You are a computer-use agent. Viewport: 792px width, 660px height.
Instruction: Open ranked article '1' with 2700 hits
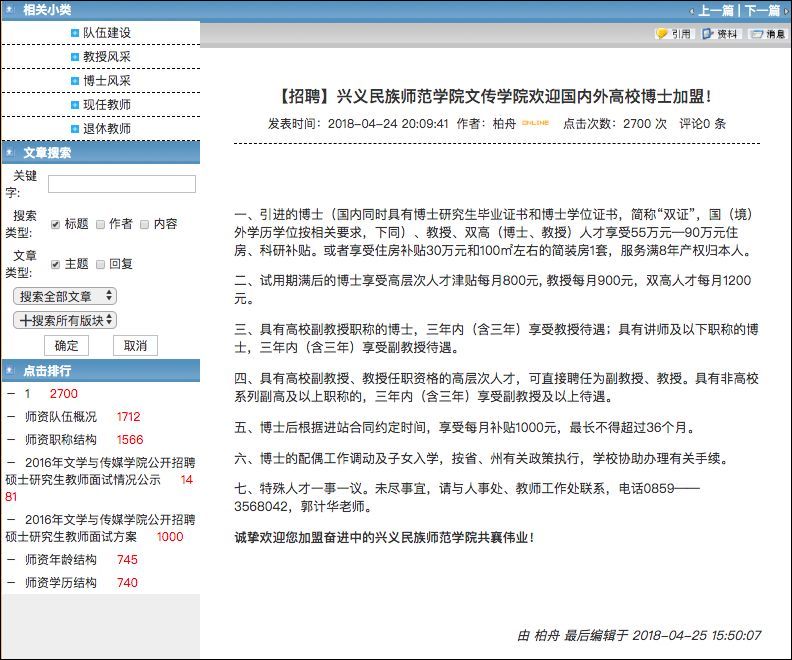(x=27, y=394)
